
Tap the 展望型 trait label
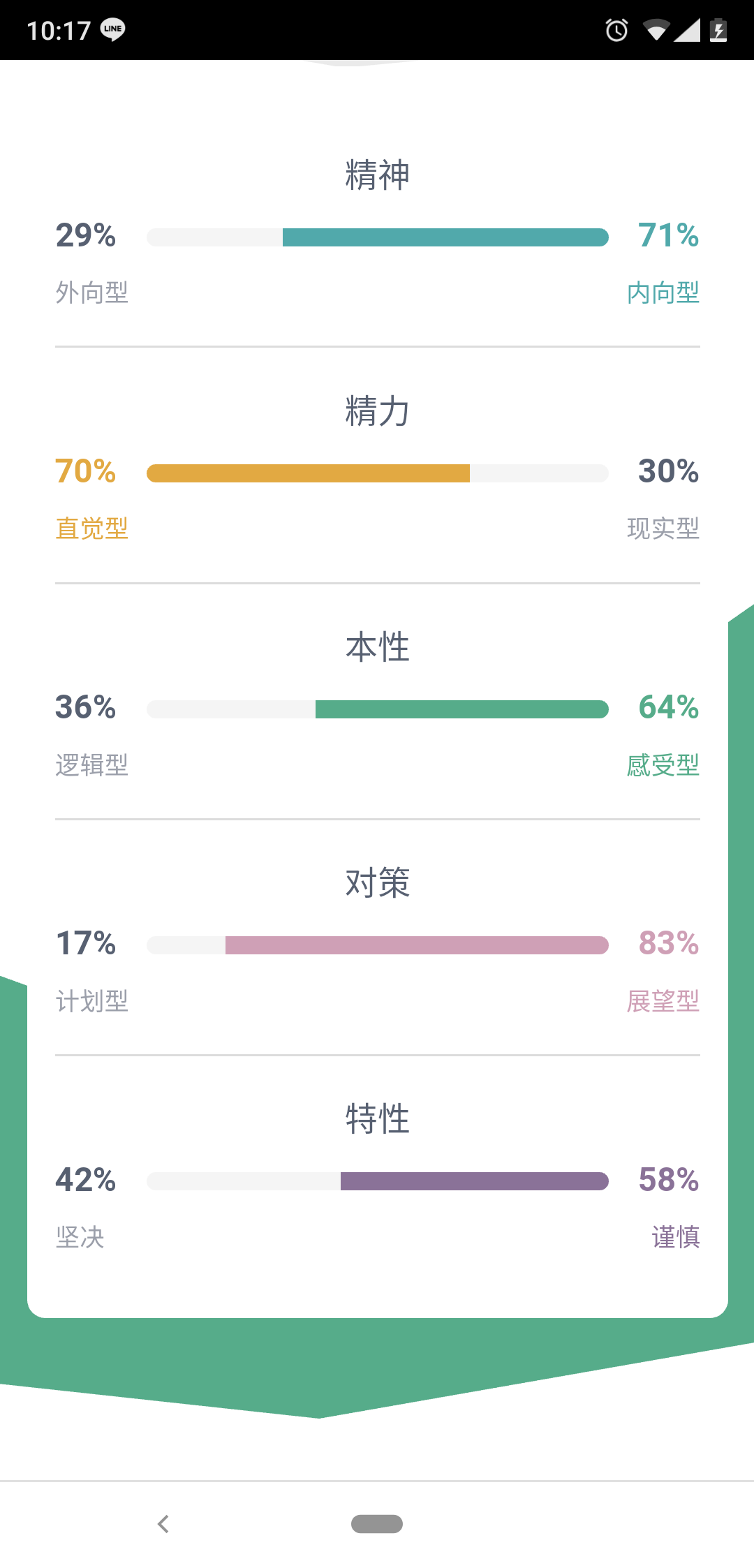(663, 1001)
